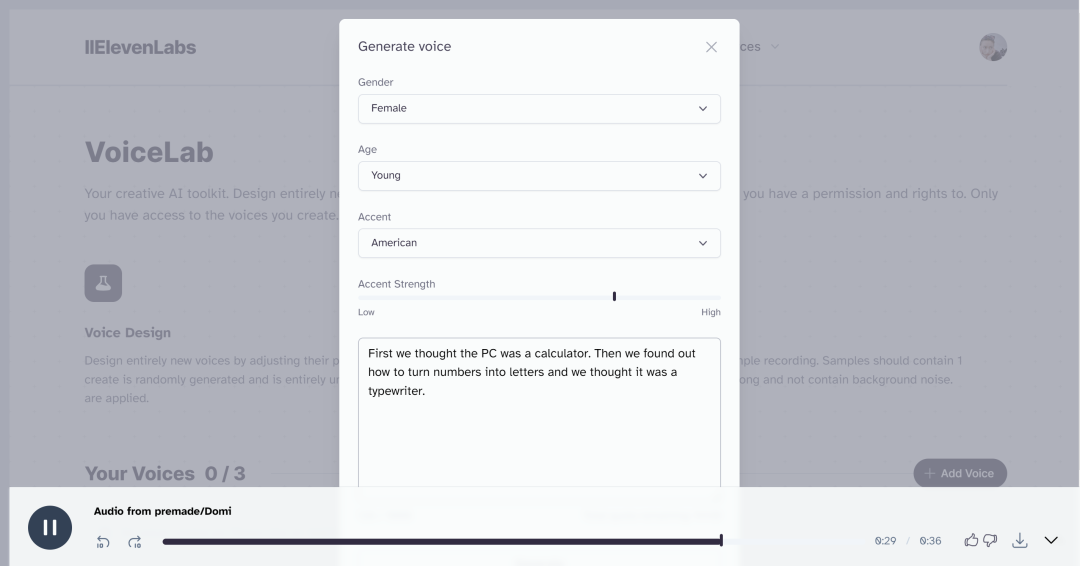Go to ElevenLabs home logo
The width and height of the screenshot is (1080, 566).
[x=140, y=47]
